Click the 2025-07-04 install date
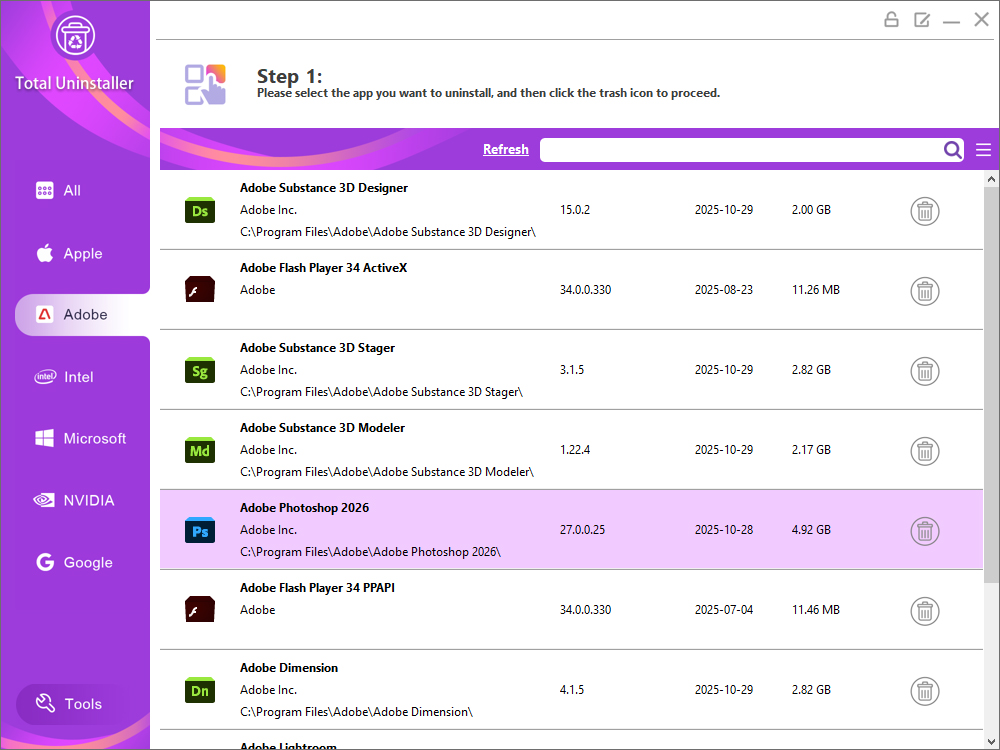Viewport: 1000px width, 750px height. point(724,610)
